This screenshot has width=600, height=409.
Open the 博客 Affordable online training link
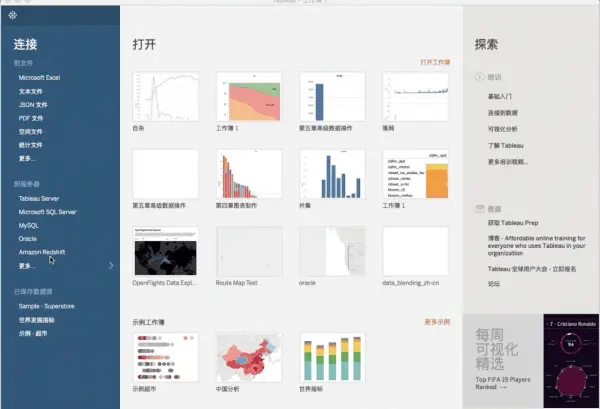point(536,246)
